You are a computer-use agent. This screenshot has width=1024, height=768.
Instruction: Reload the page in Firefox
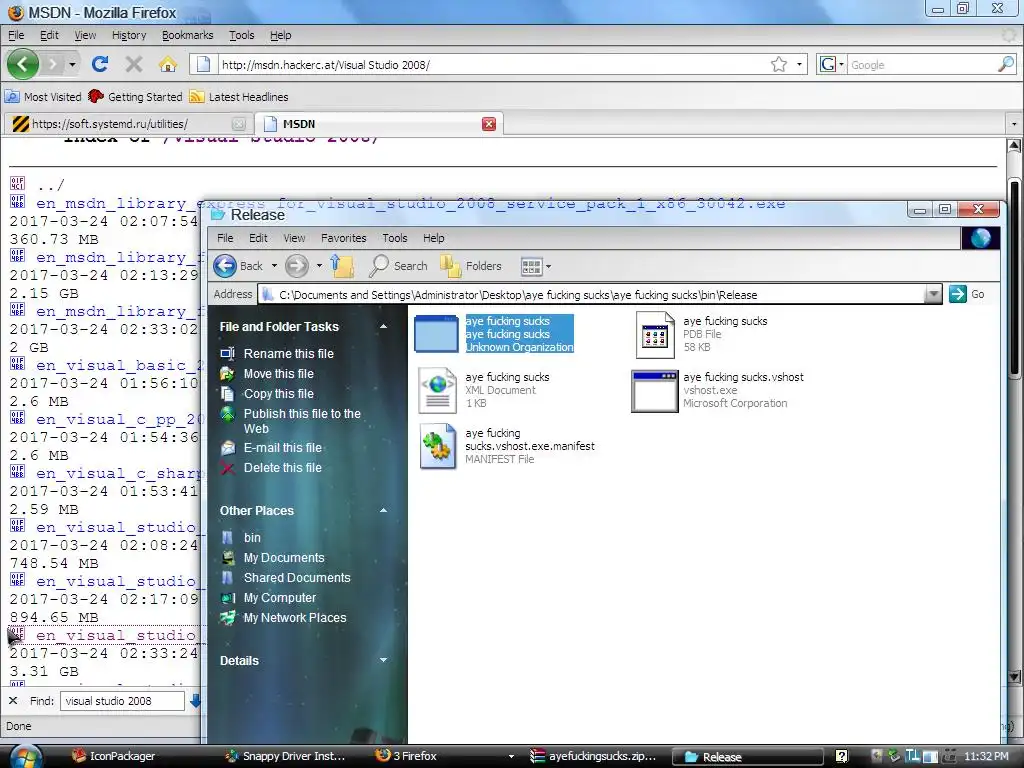[x=100, y=64]
